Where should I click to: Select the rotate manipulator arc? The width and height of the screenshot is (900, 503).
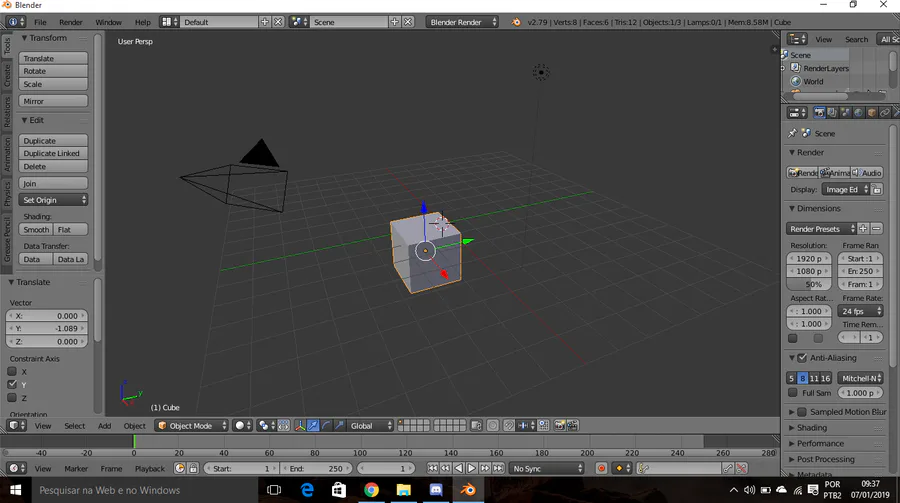tap(326, 425)
